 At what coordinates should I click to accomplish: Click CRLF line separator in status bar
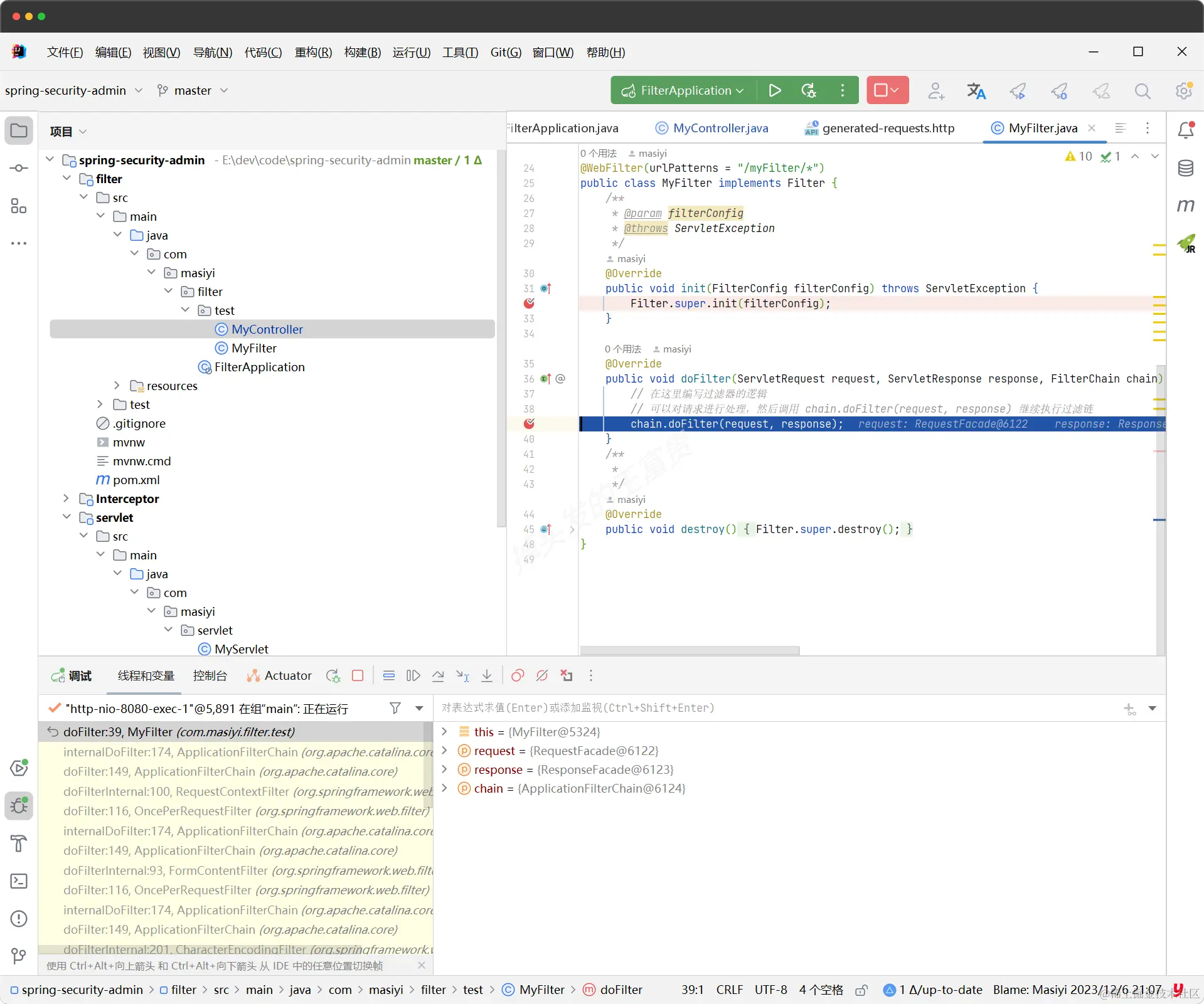pos(730,990)
